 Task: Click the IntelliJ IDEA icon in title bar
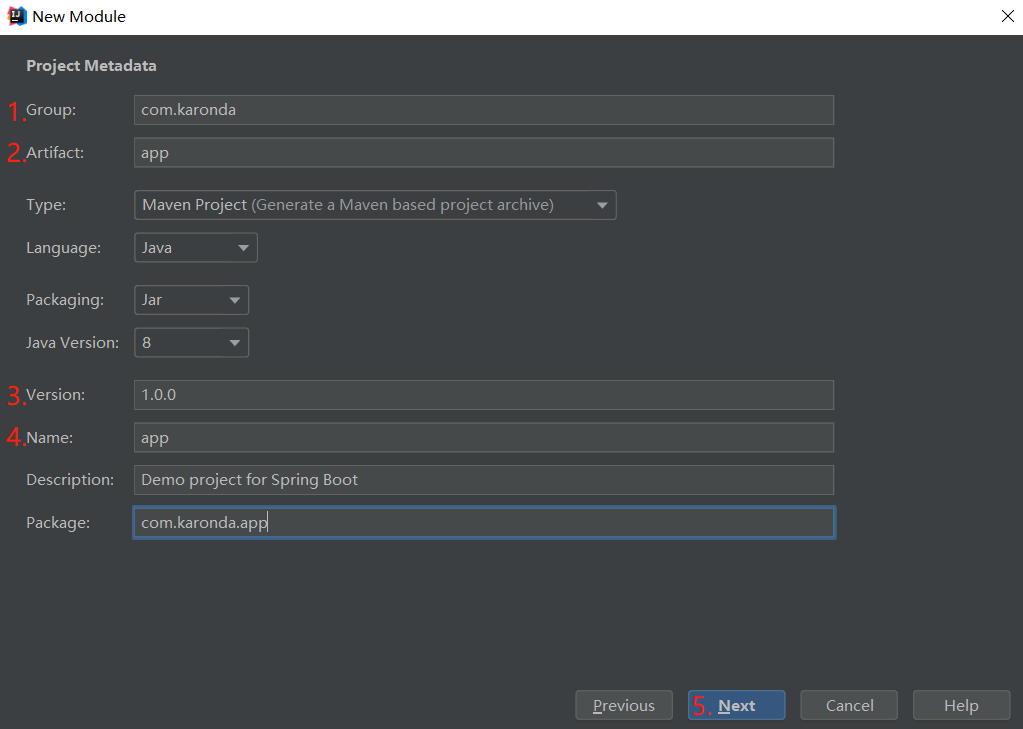coord(16,16)
